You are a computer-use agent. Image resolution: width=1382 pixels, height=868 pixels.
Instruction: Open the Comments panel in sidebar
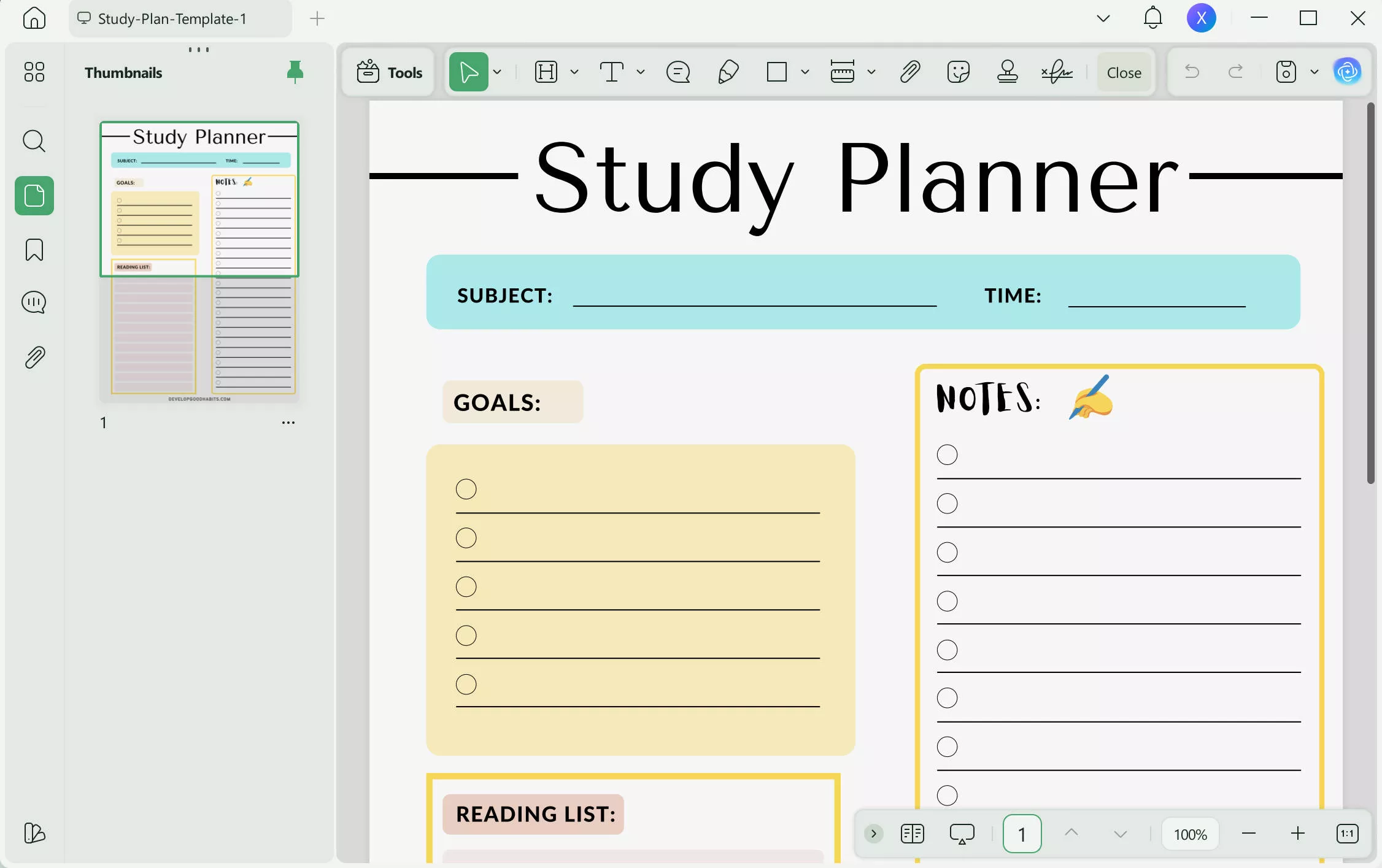tap(34, 302)
